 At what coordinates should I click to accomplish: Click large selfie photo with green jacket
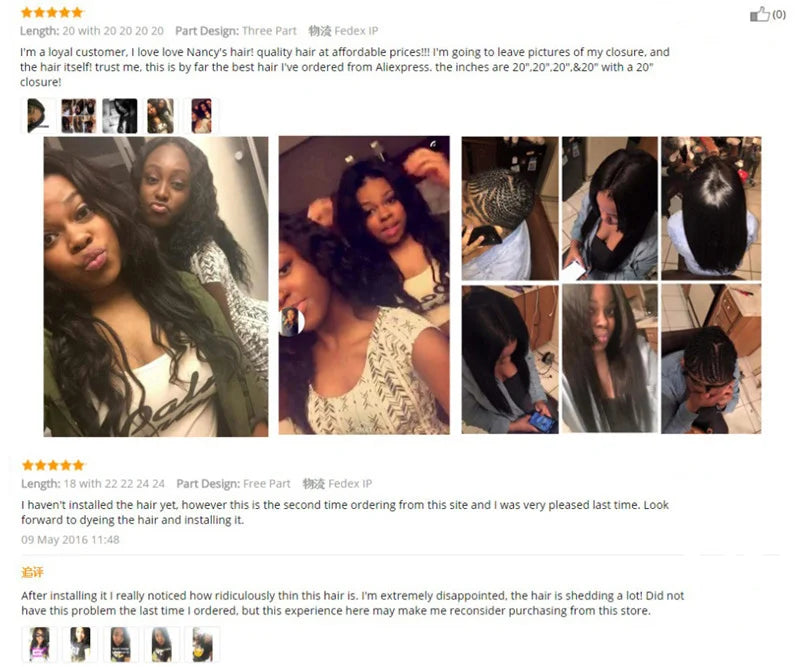[156, 286]
